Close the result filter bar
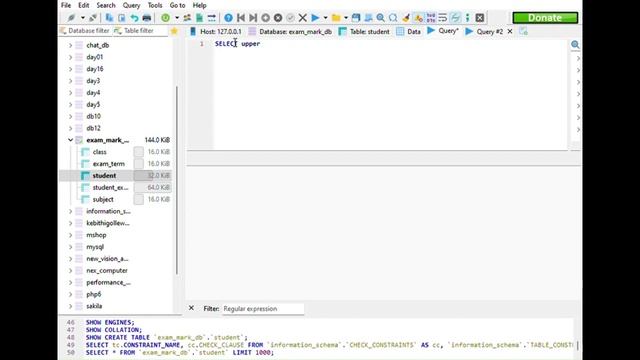Image resolution: width=640 pixels, height=360 pixels. [x=191, y=308]
